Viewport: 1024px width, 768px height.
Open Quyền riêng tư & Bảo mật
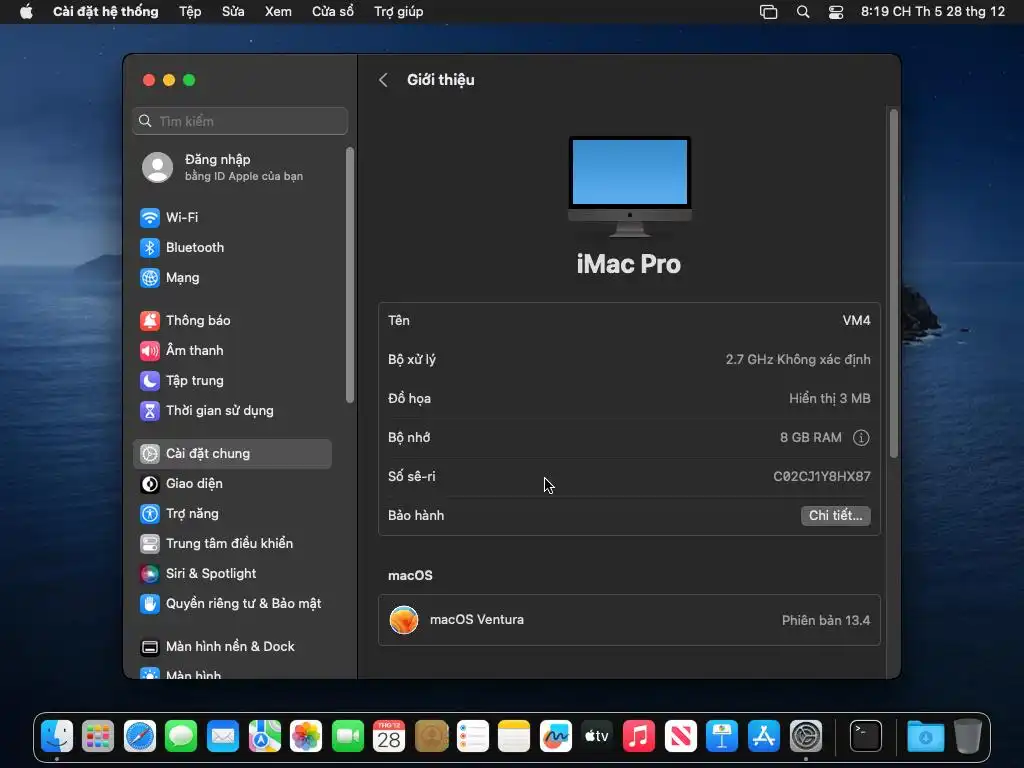pyautogui.click(x=232, y=603)
